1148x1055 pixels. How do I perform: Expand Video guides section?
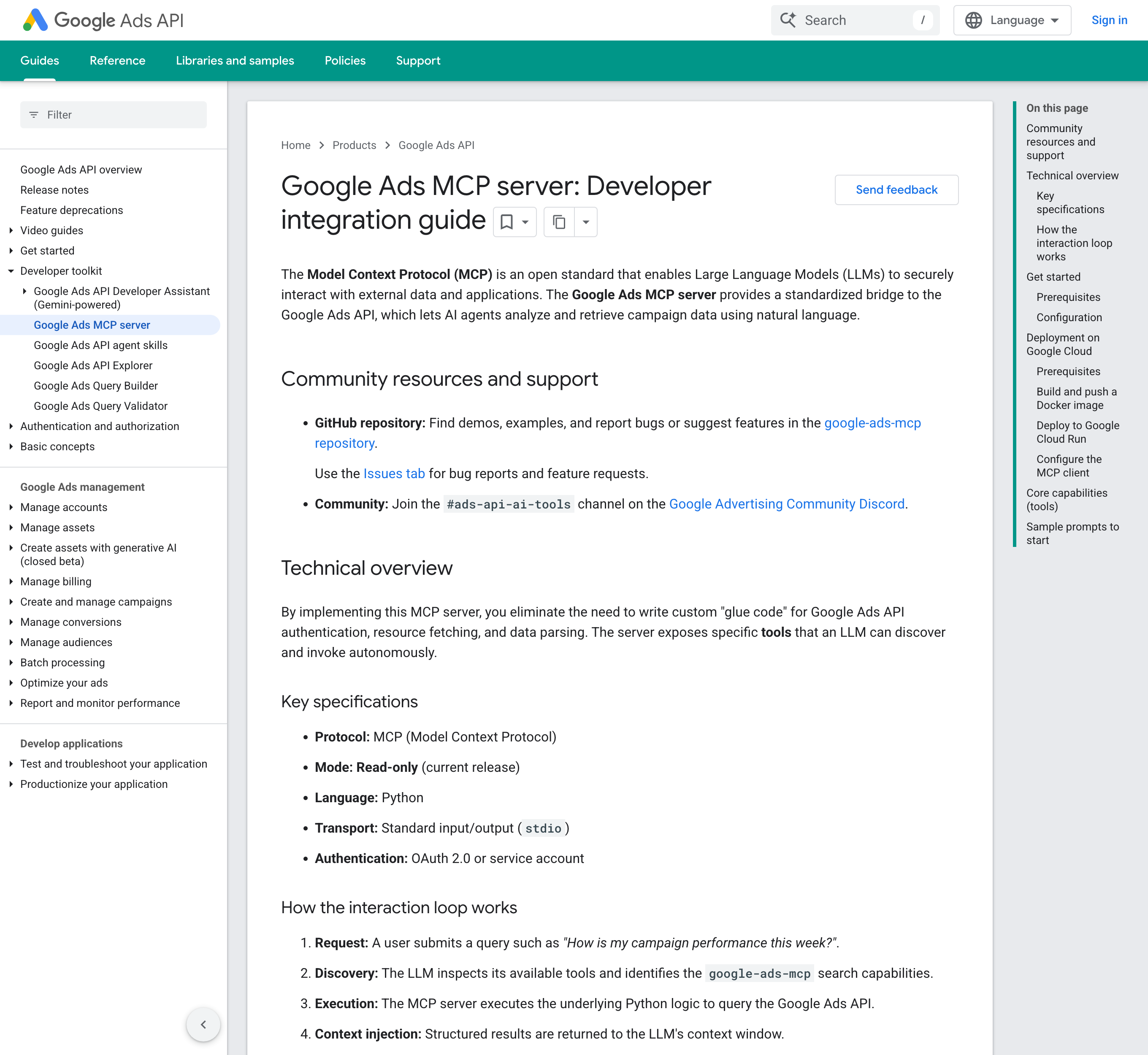11,231
